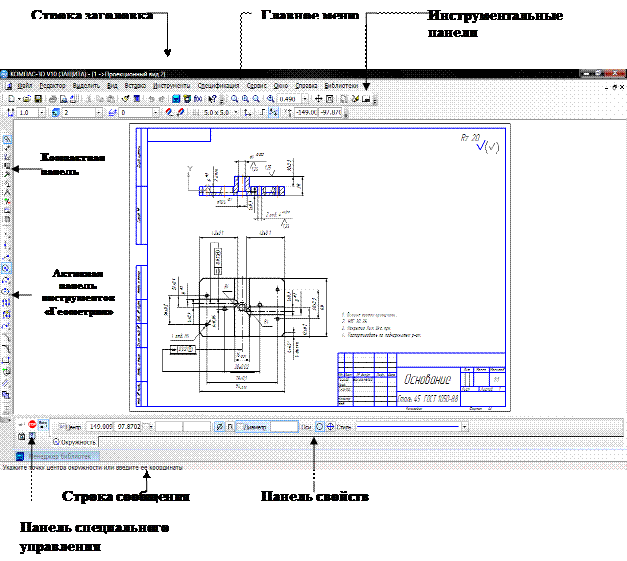Open the Инструменты menu
The width and height of the screenshot is (627, 561).
[x=172, y=86]
